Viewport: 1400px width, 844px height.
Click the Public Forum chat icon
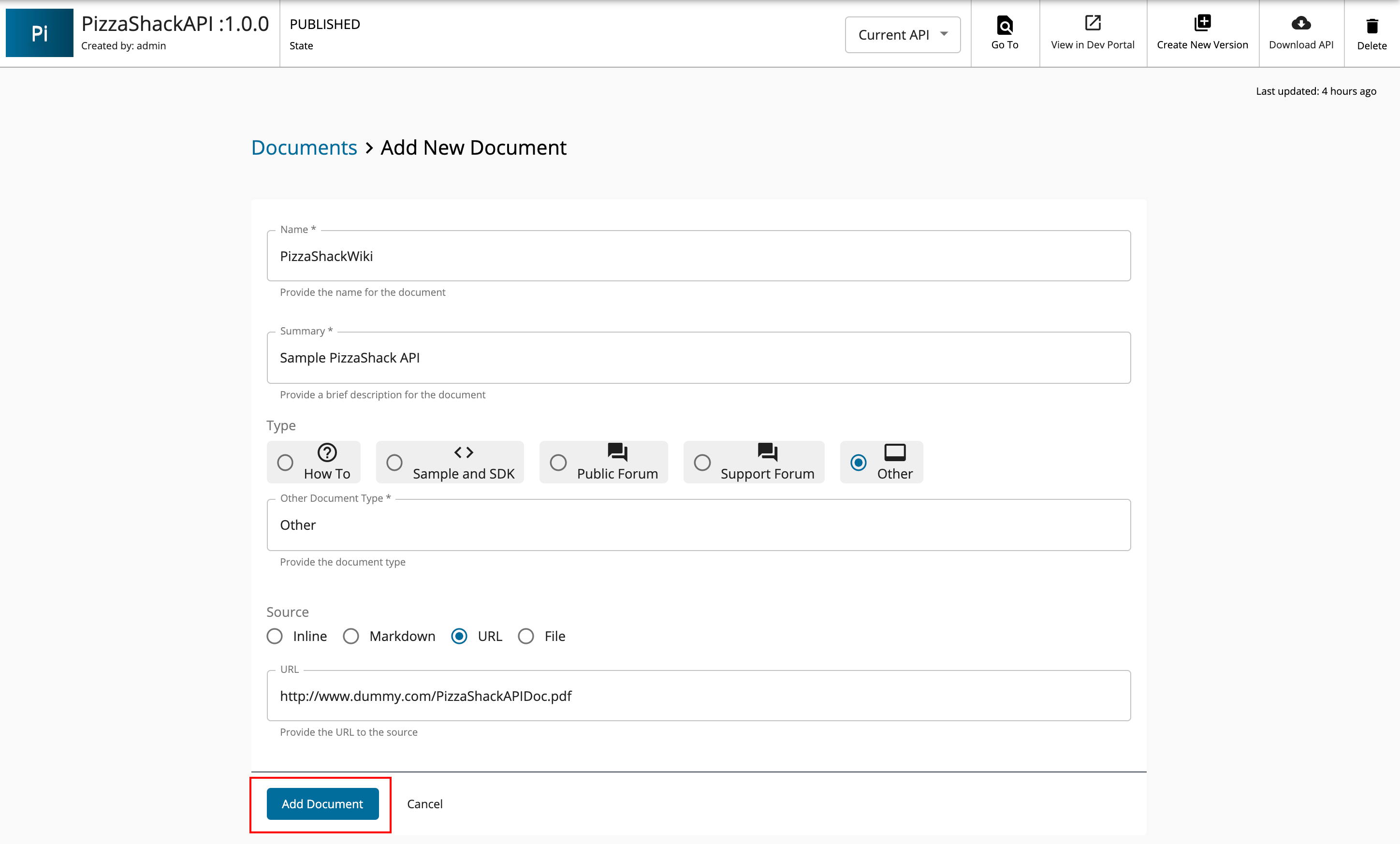pyautogui.click(x=617, y=452)
